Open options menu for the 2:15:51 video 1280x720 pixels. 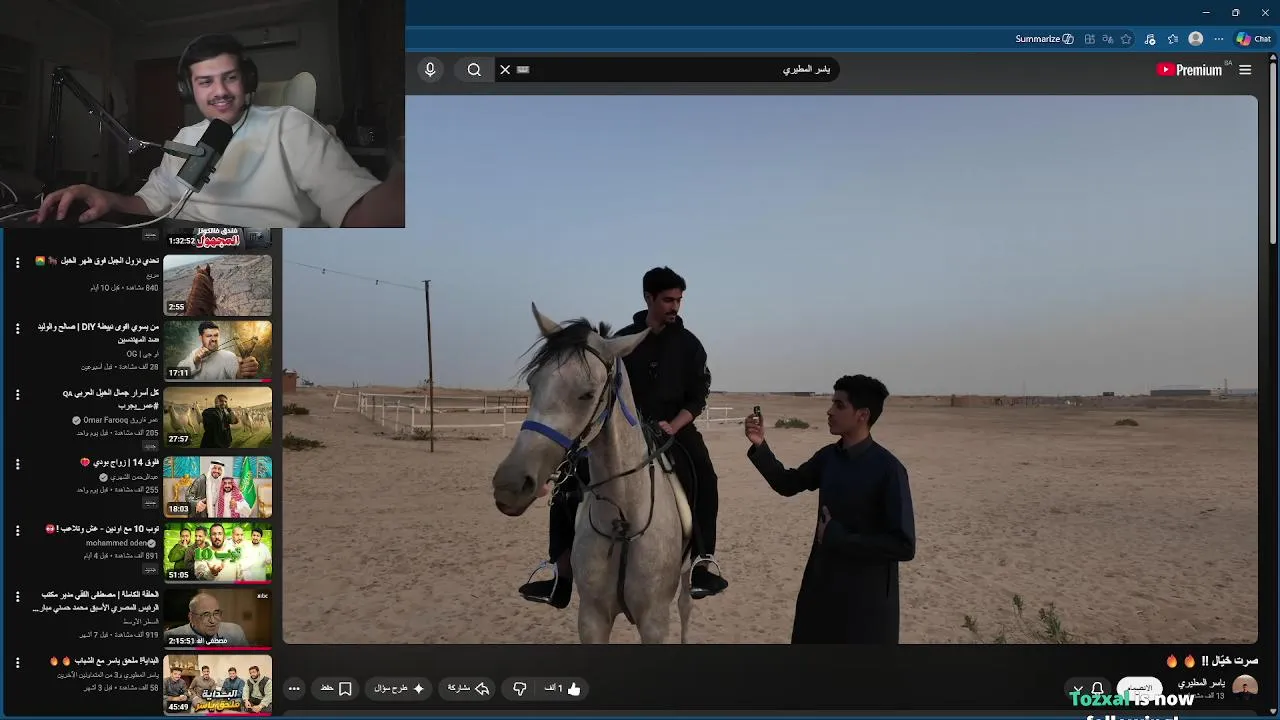coord(17,596)
